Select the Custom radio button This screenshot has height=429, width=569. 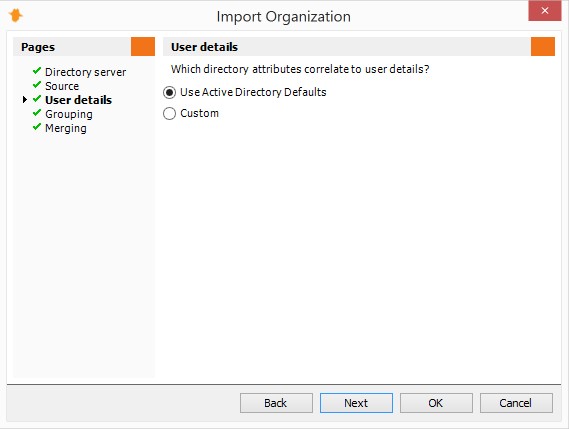click(169, 114)
